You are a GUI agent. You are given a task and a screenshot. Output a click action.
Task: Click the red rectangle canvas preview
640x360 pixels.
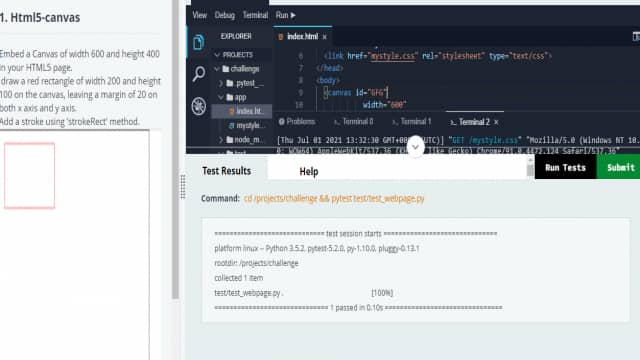pyautogui.click(x=29, y=176)
